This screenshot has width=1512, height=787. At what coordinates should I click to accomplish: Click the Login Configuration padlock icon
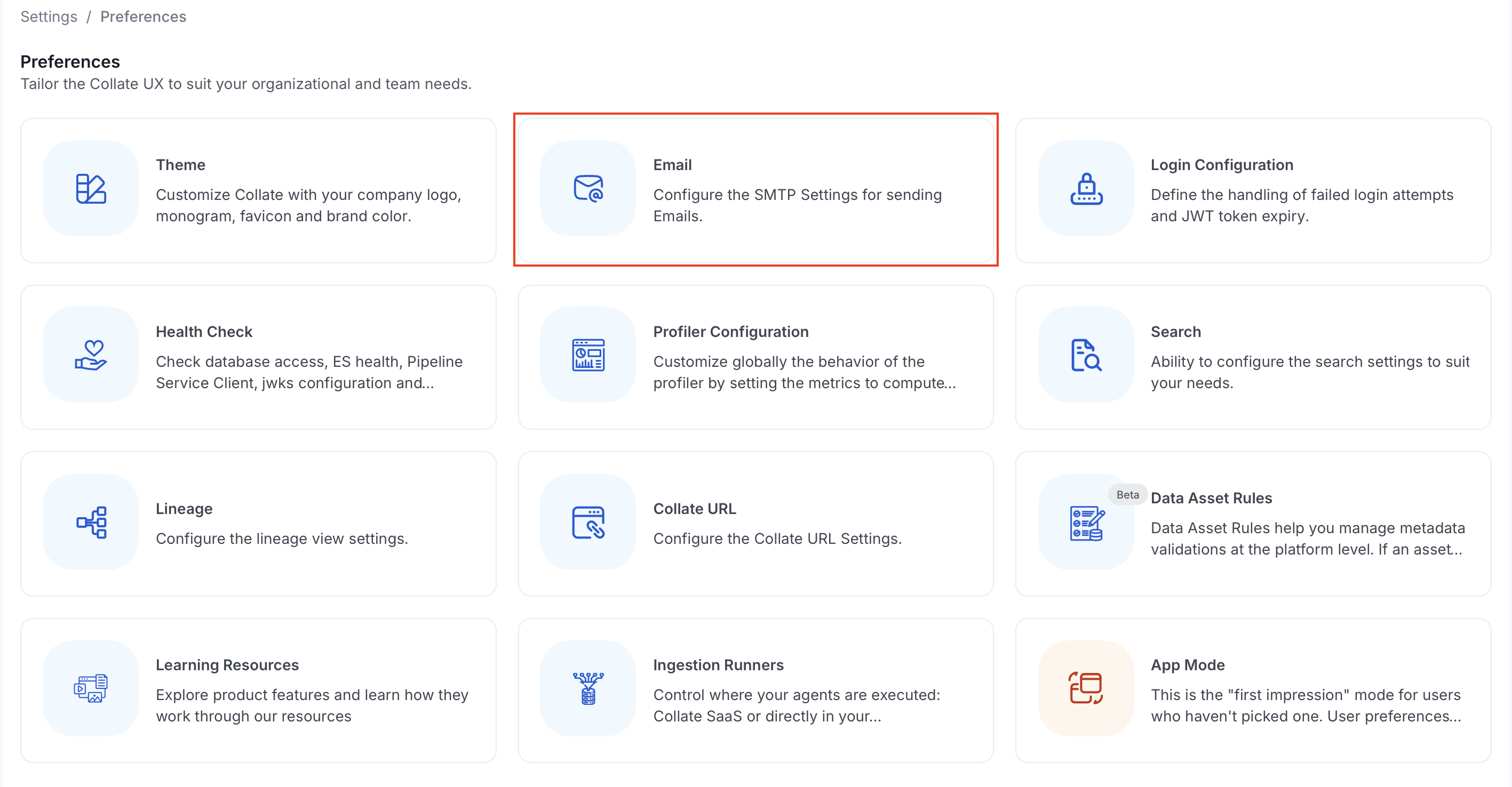pyautogui.click(x=1086, y=188)
